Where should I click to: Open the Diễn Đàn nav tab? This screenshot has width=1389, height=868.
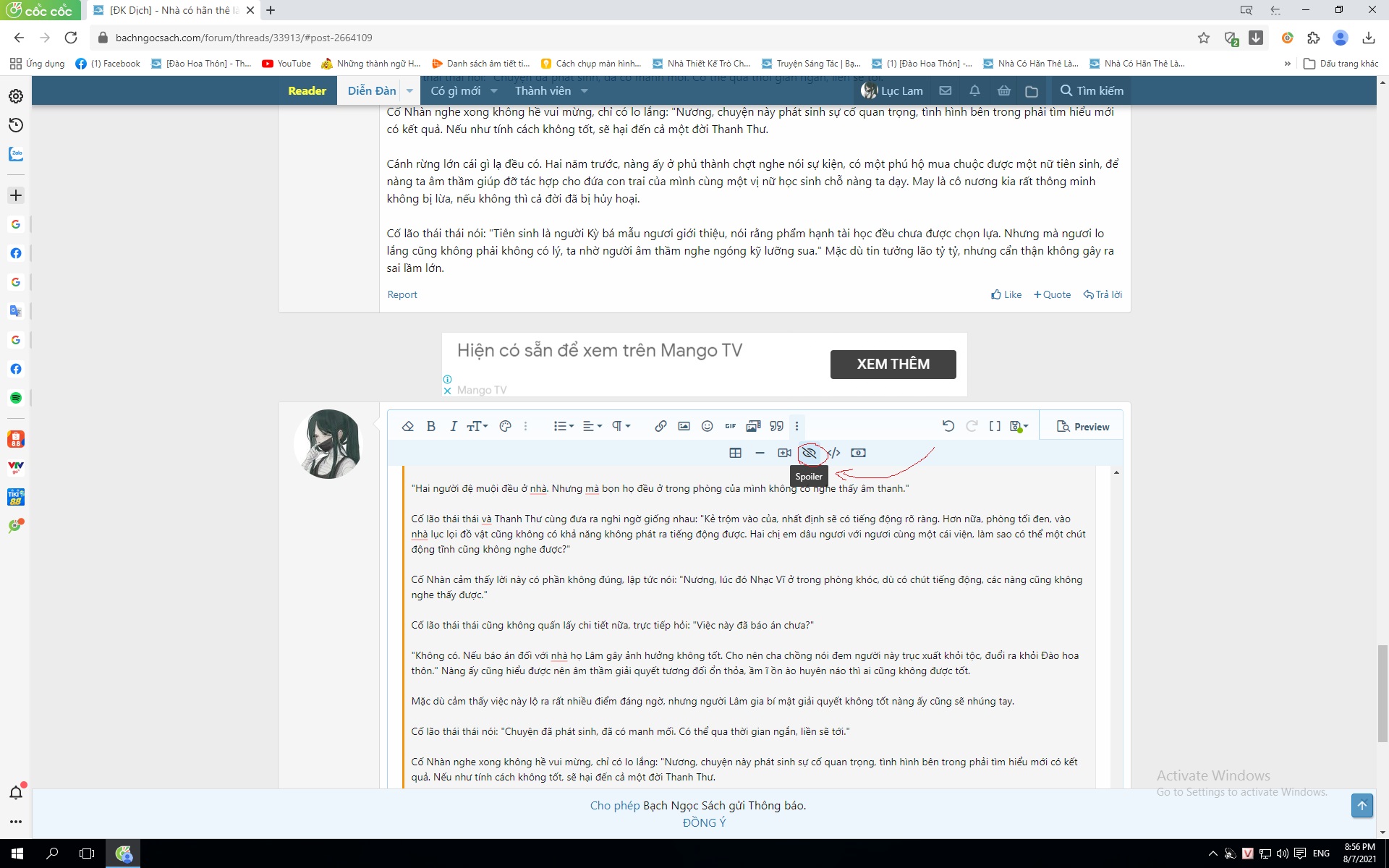371,90
